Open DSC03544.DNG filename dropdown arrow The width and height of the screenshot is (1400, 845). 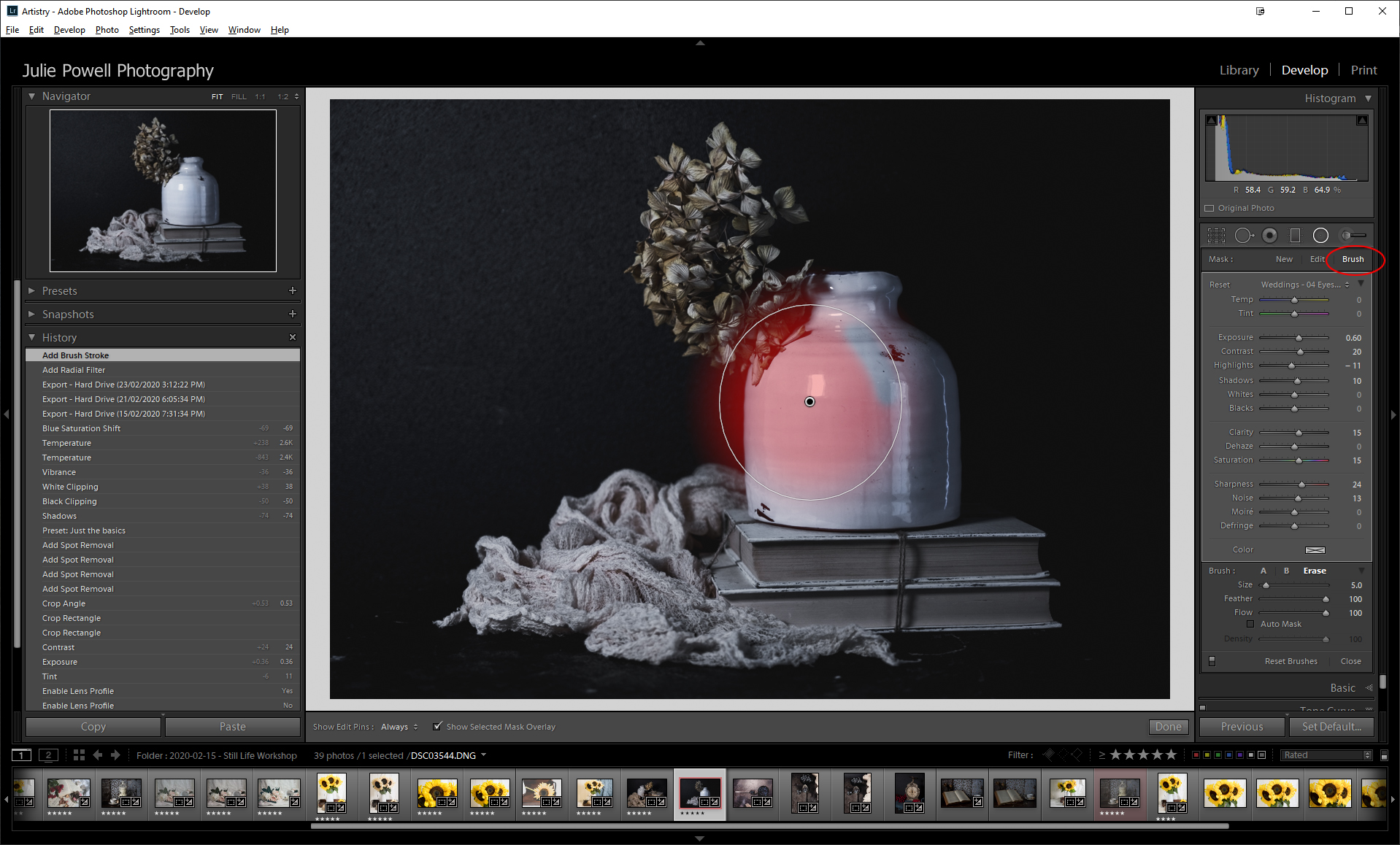point(483,755)
